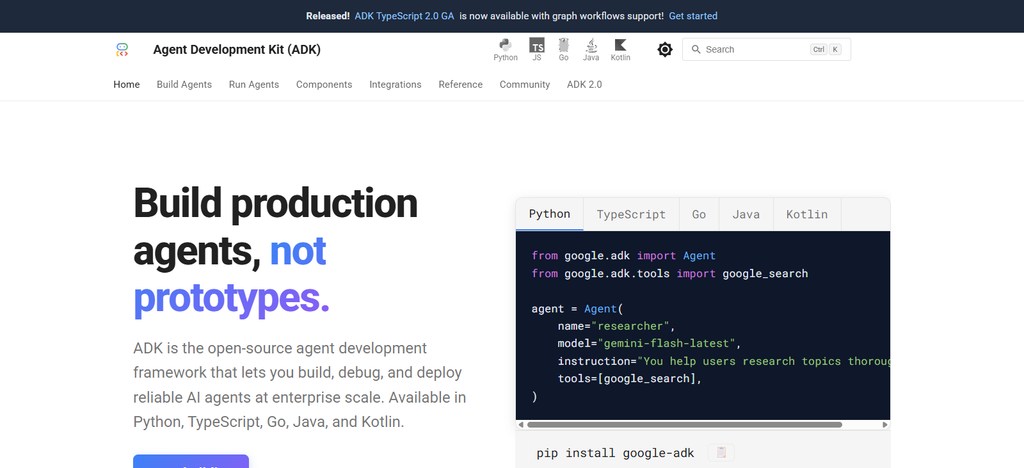
Task: Select the JS TypeScript icon in header
Action: coord(537,50)
